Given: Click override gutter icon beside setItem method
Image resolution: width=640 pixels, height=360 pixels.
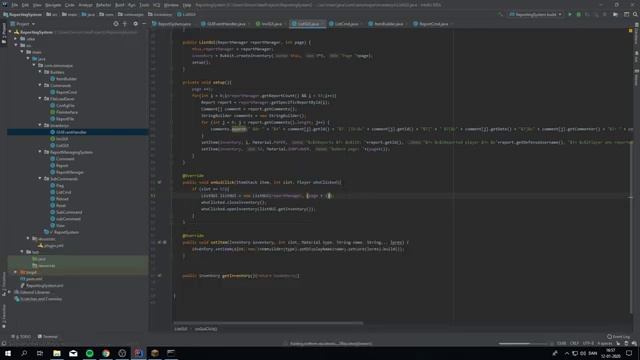Looking at the screenshot, I should 160,242.
